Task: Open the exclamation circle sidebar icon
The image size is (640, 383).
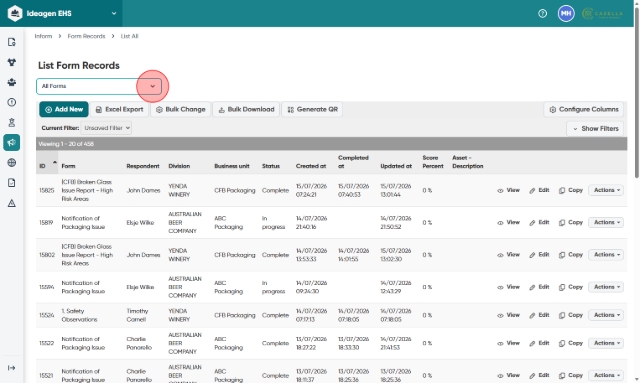Action: point(11,102)
